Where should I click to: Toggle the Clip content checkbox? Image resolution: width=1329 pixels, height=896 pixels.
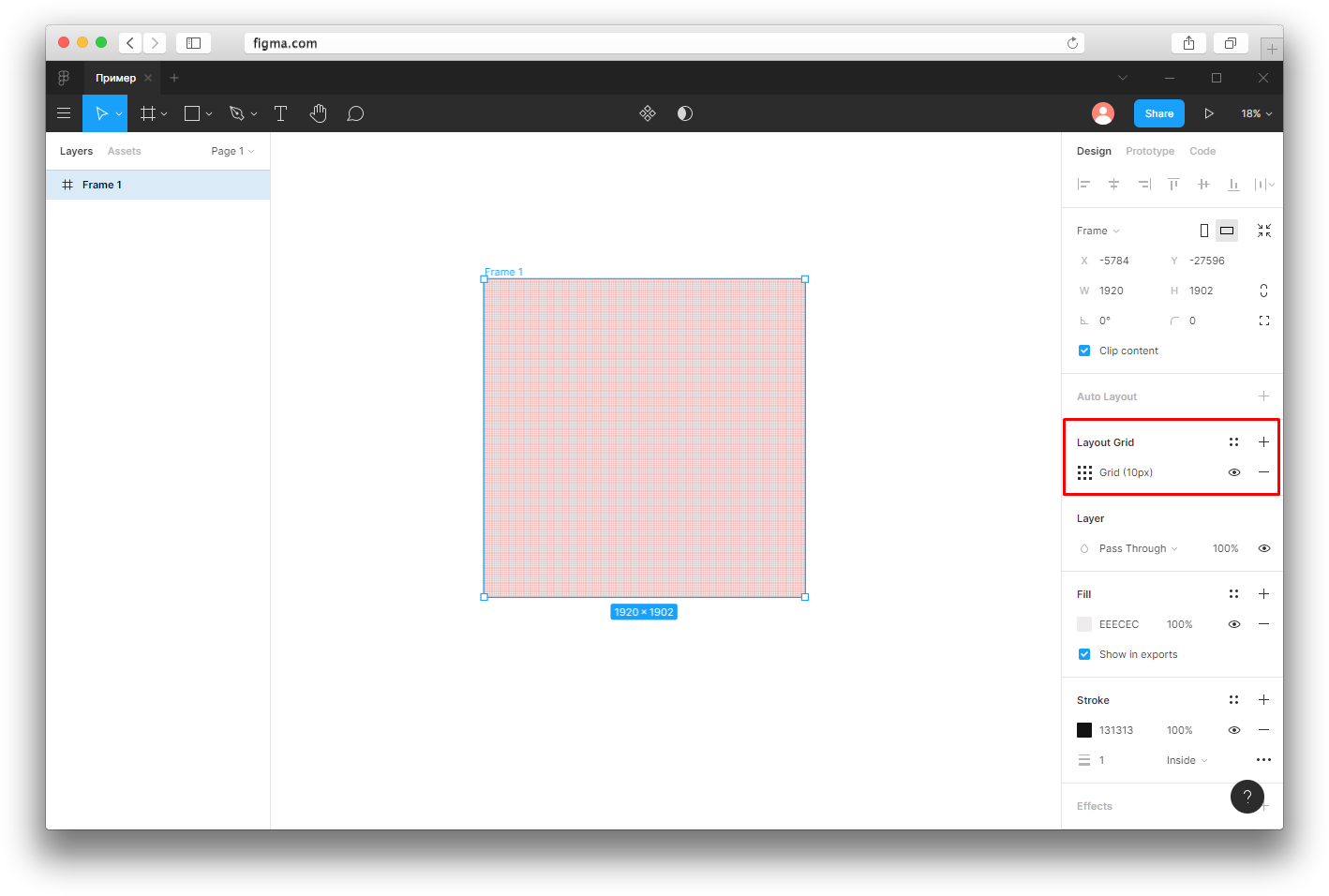tap(1084, 351)
